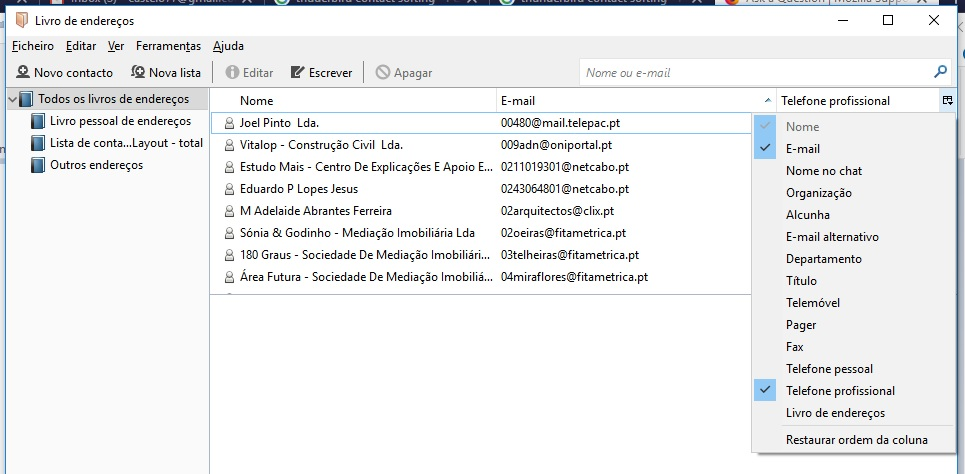Screen dimensions: 965x474
Task: Select Outros endereços address book icon
Action: pos(38,165)
